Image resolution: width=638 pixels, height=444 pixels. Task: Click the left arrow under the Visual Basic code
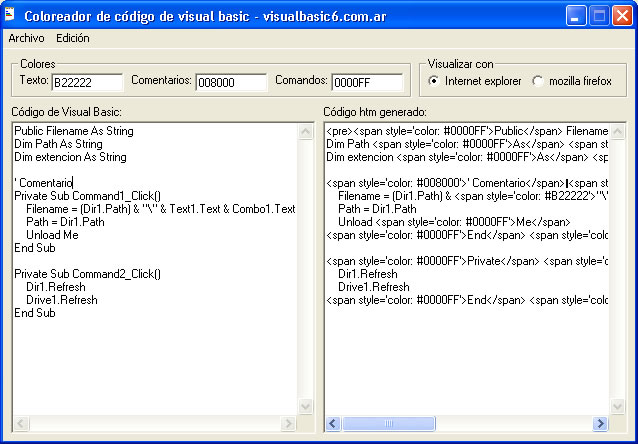pyautogui.click(x=20, y=424)
